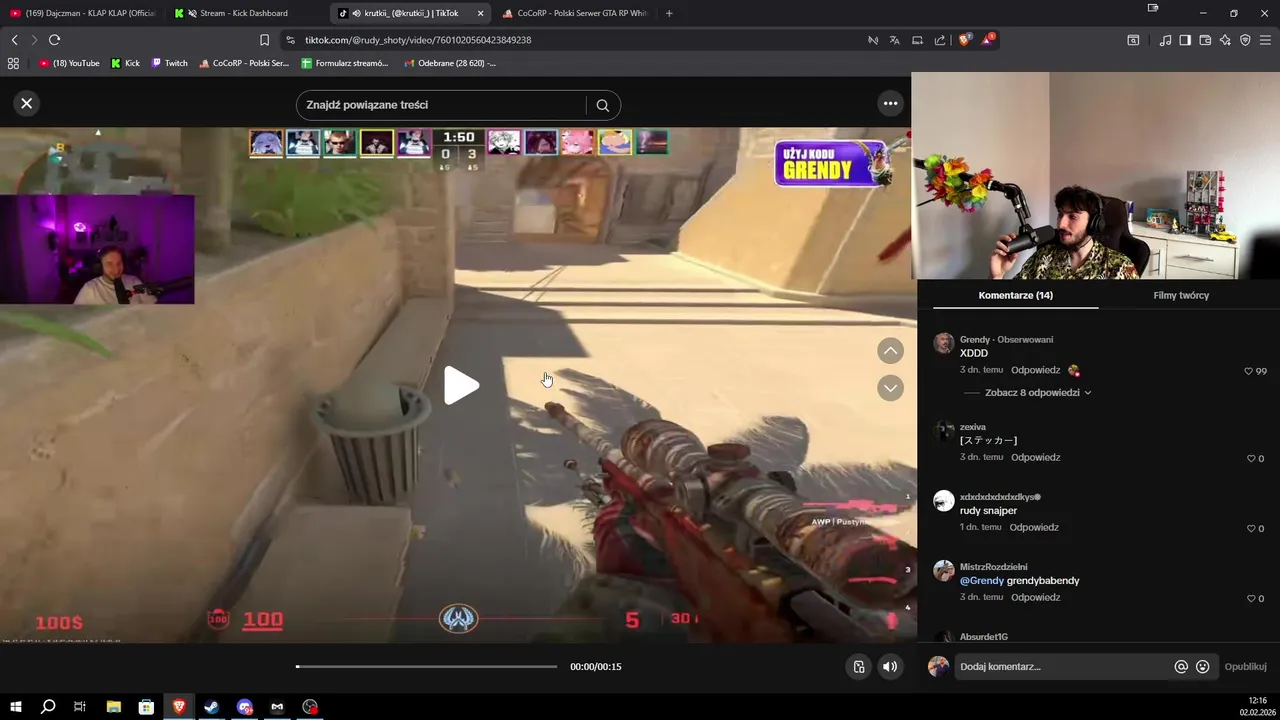
Task: Click the address bar URL
Action: [418, 40]
